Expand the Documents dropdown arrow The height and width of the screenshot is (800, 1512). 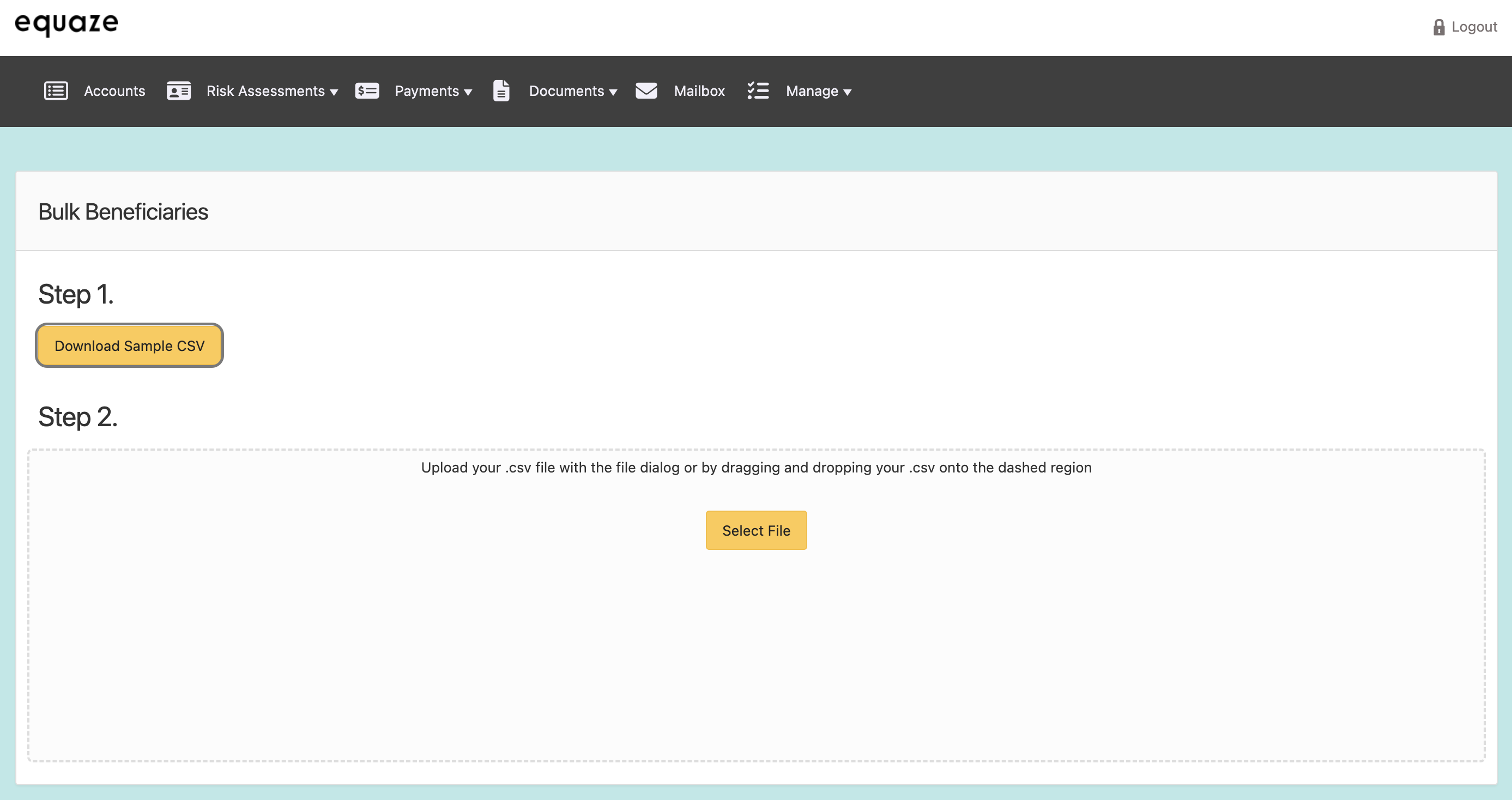pos(613,92)
